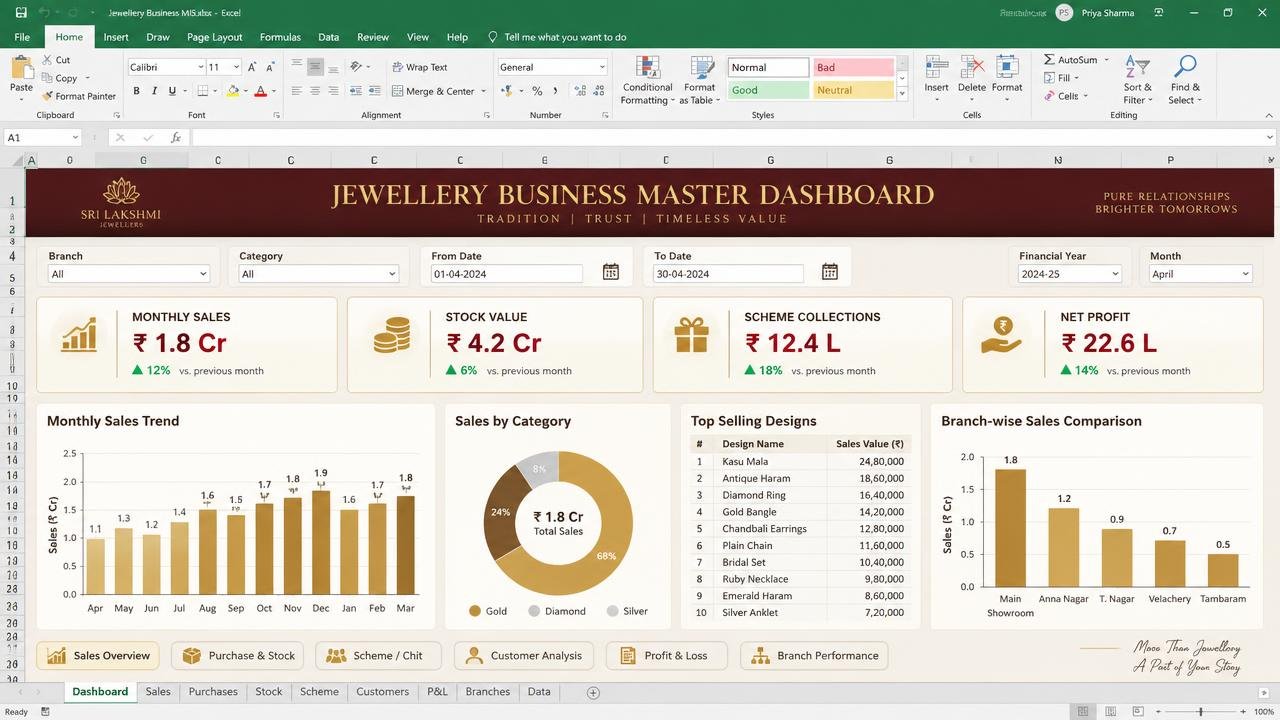Open the Category filter dropdown
The image size is (1280, 720).
pyautogui.click(x=319, y=274)
